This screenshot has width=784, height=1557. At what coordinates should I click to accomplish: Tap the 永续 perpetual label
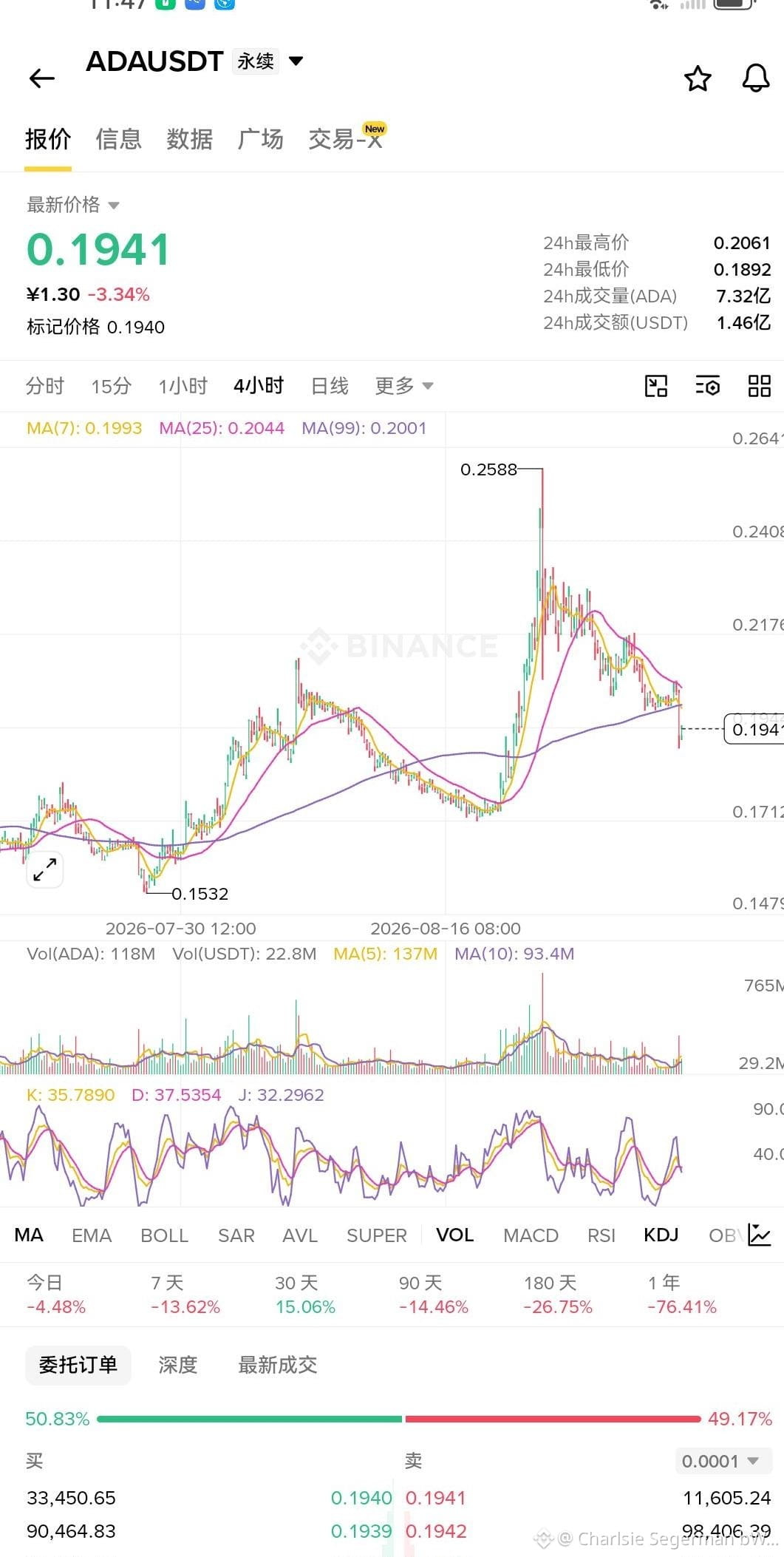pos(256,61)
